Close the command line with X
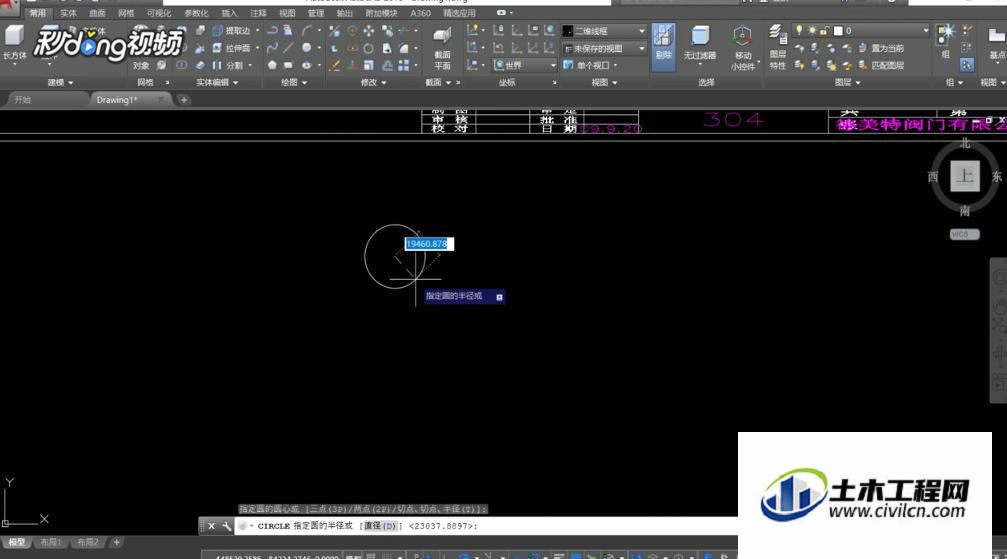 click(x=211, y=526)
